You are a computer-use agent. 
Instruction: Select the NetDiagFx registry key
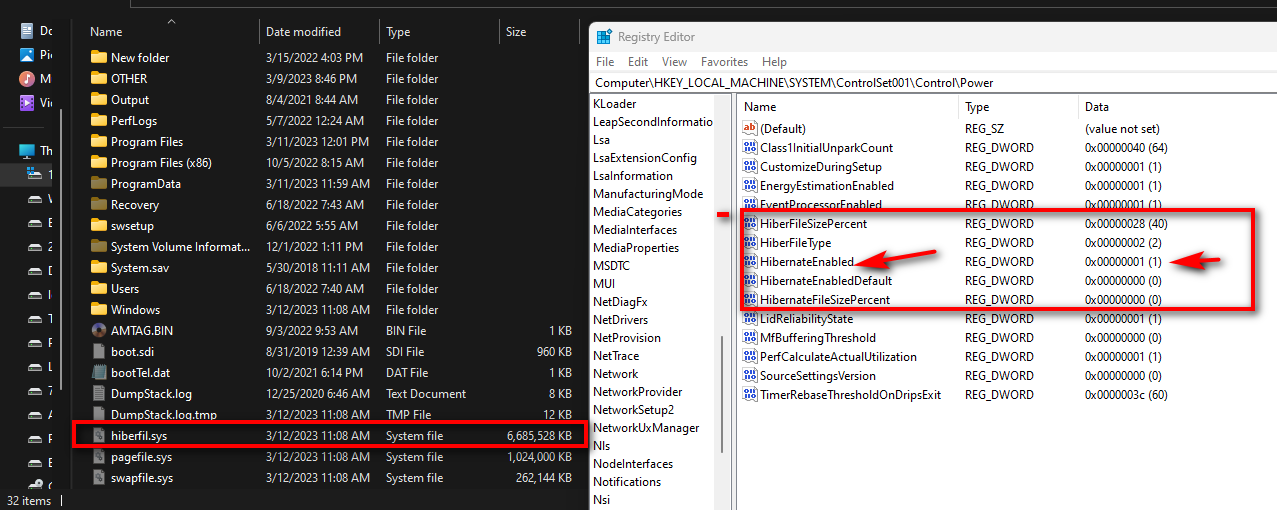620,301
